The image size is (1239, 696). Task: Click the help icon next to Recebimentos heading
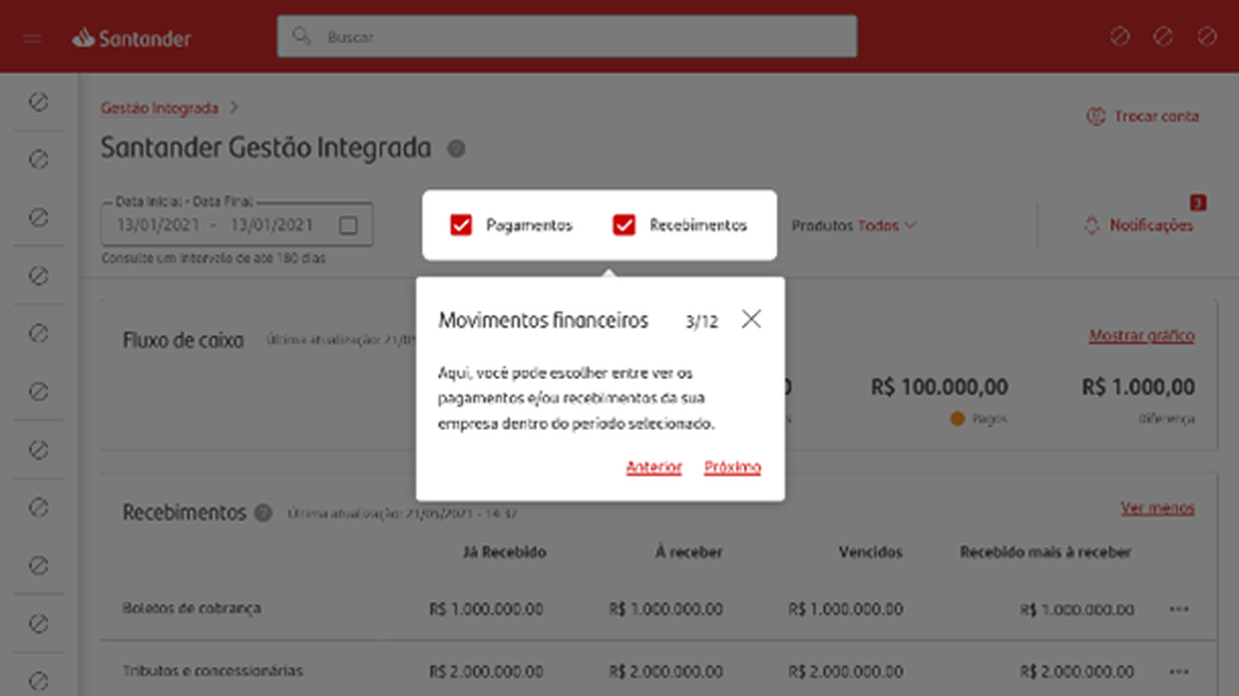263,513
